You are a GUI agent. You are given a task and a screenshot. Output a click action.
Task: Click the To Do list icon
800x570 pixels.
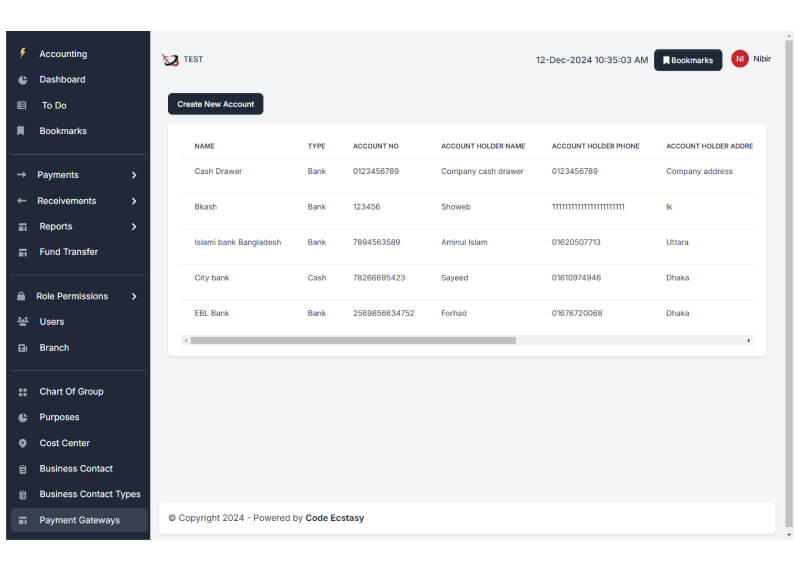click(x=22, y=105)
